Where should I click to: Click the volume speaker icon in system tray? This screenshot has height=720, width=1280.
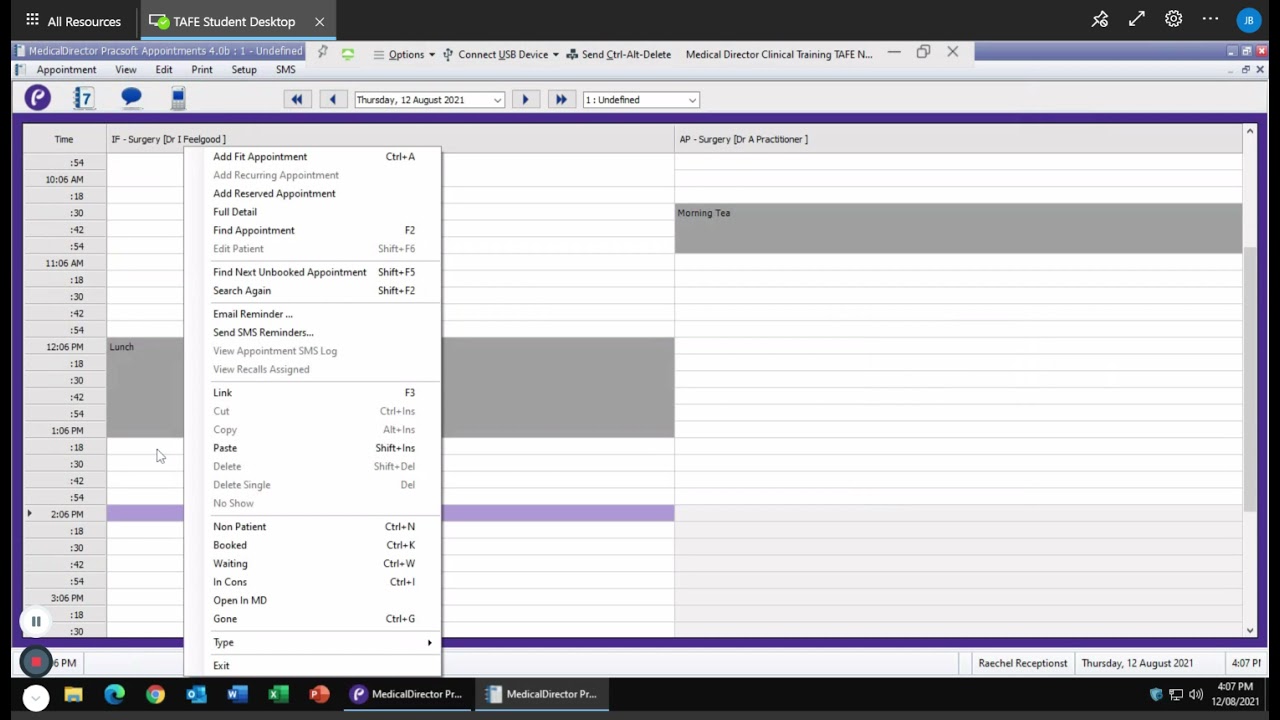(x=1195, y=694)
